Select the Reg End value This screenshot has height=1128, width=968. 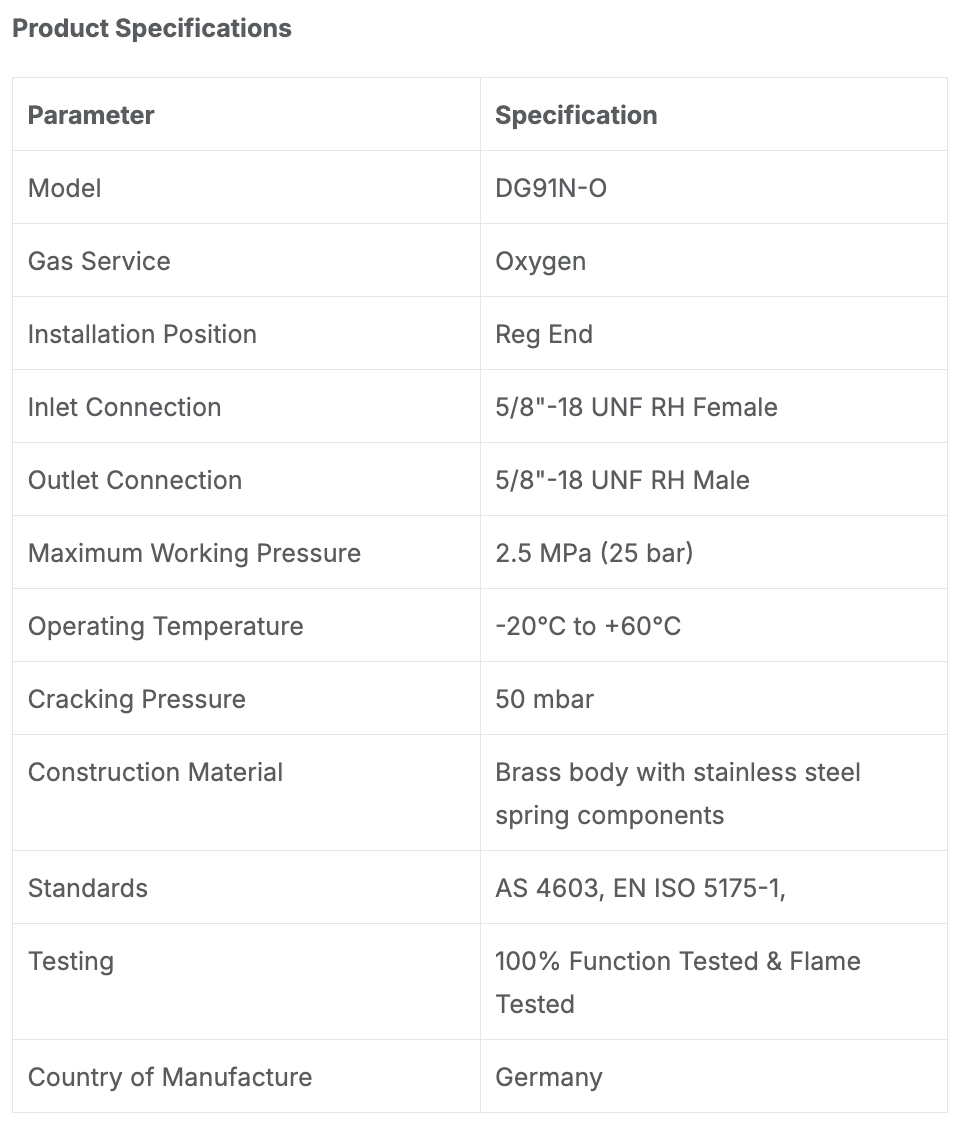(544, 335)
